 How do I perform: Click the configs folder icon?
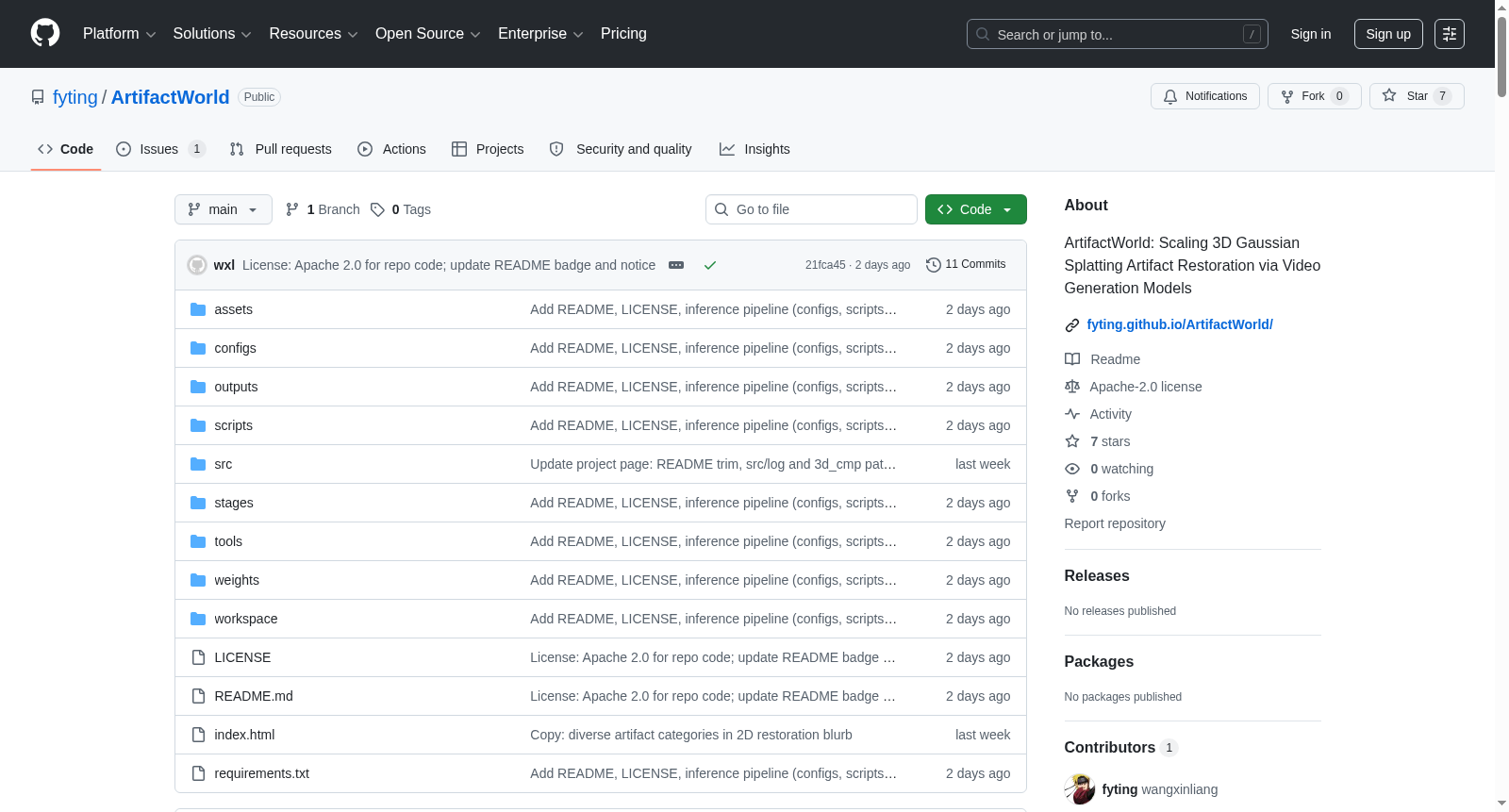pos(198,348)
